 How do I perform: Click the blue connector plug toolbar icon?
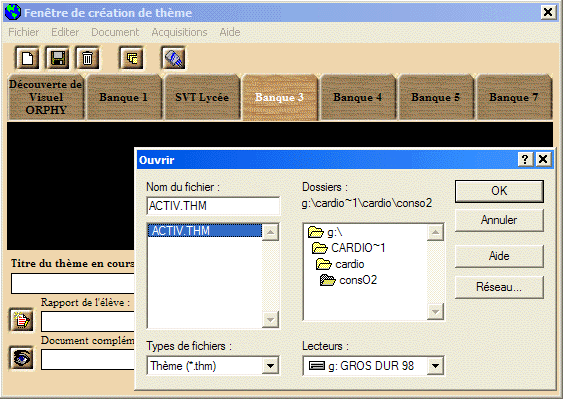(x=174, y=58)
